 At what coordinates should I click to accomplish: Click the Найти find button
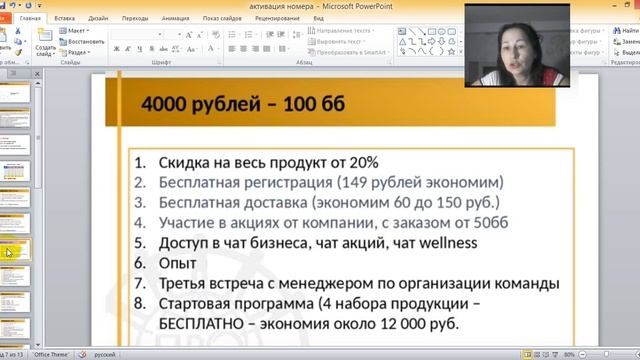pos(626,31)
